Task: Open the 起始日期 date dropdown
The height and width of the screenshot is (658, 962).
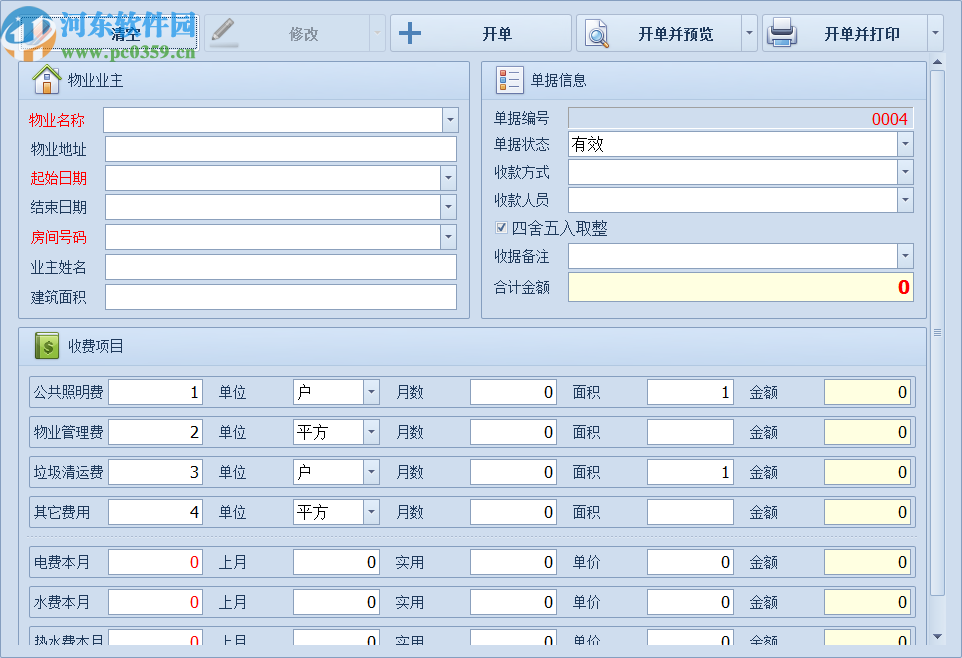Action: (451, 179)
